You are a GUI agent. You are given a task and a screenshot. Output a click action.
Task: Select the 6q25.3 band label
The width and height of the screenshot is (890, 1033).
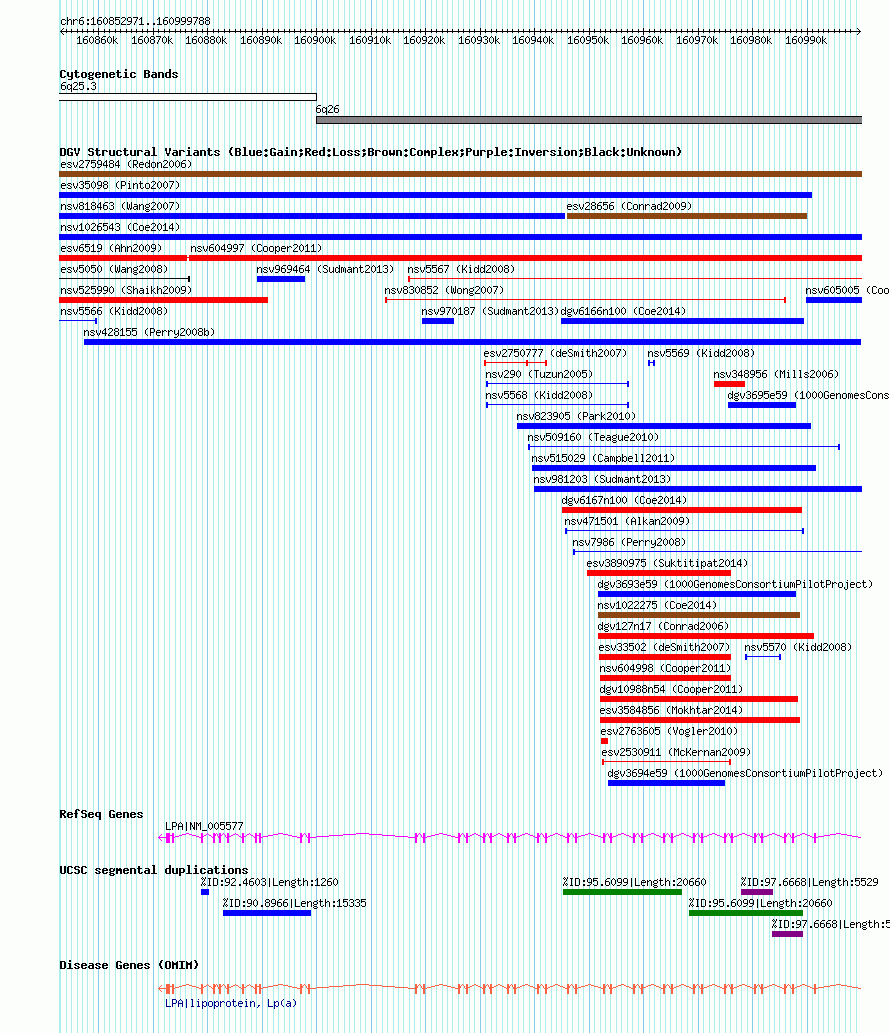point(78,86)
